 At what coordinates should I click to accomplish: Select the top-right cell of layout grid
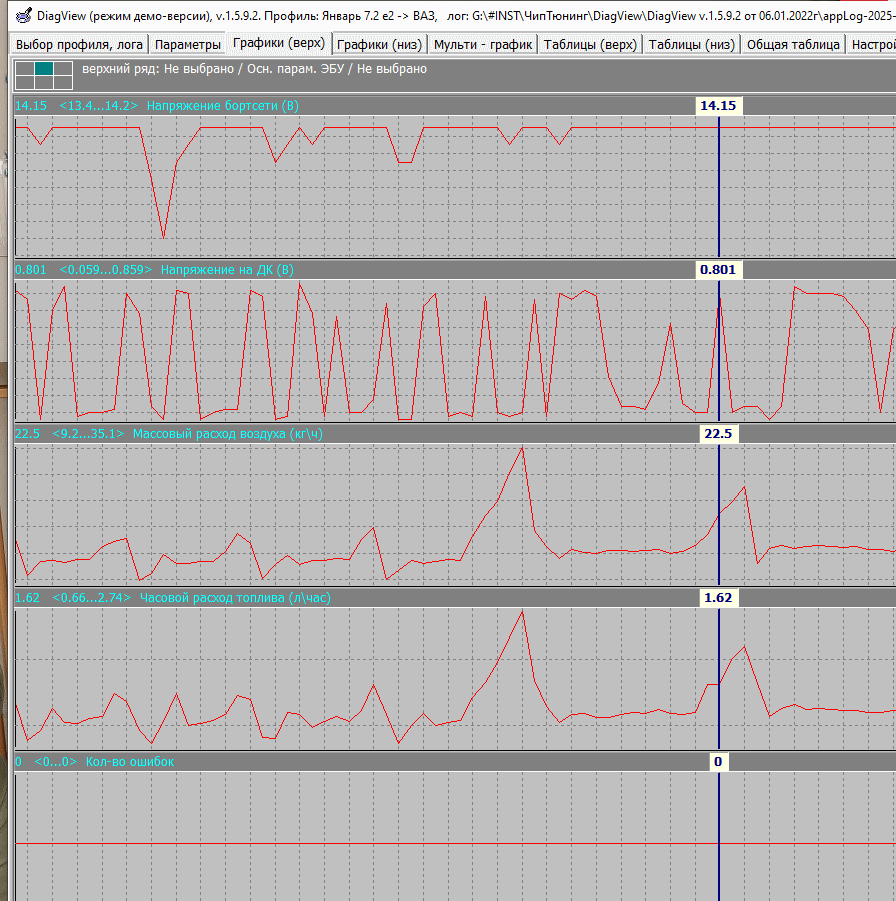[63, 69]
